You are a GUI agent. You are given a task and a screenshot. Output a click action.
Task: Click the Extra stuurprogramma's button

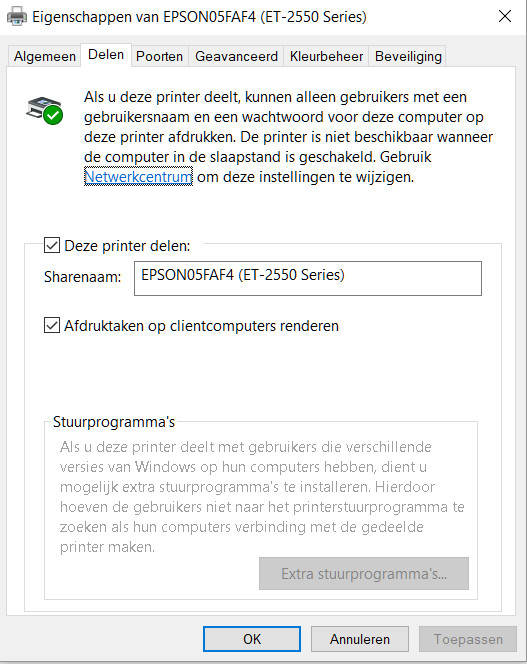[x=364, y=573]
